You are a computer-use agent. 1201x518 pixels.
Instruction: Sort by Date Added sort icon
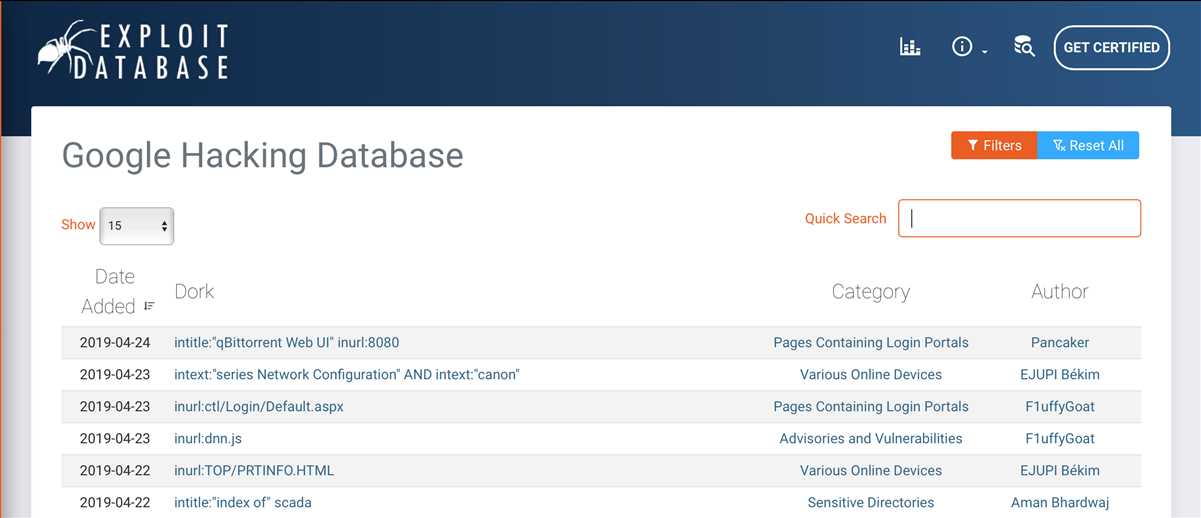(149, 306)
